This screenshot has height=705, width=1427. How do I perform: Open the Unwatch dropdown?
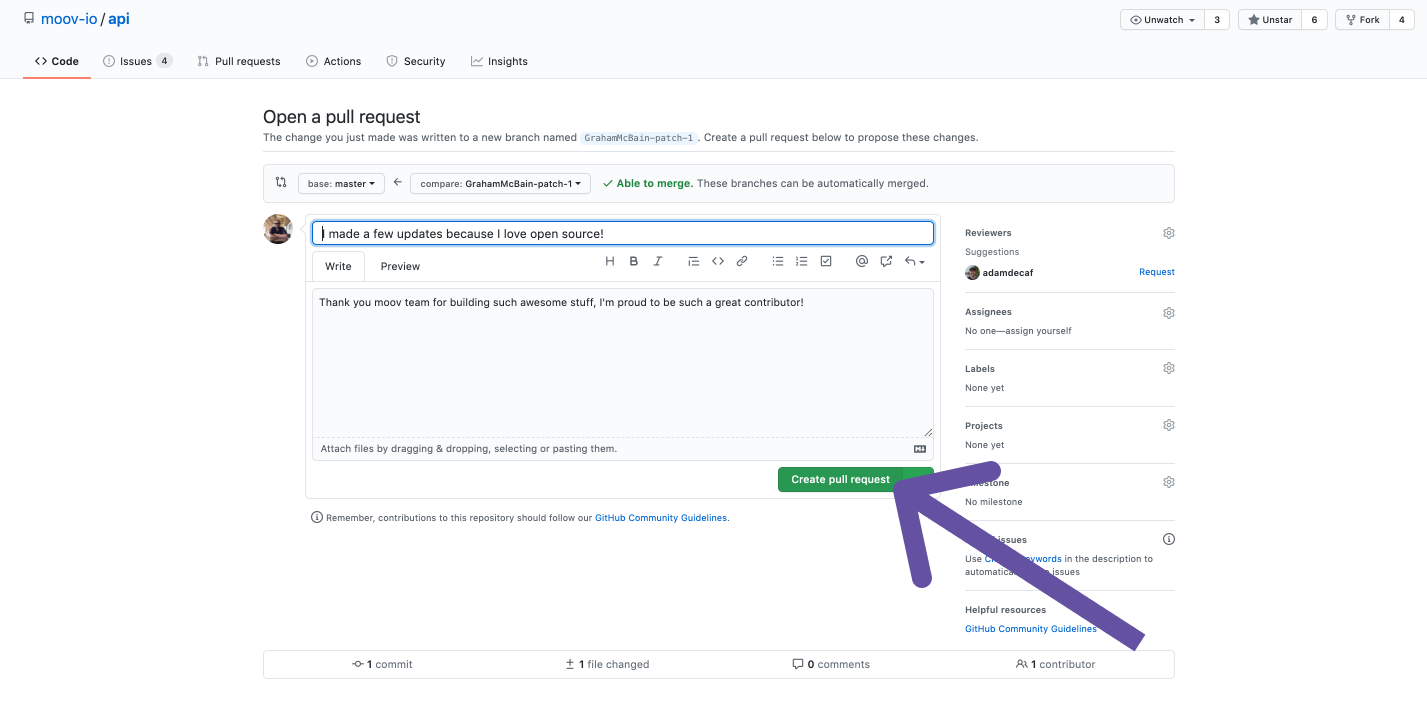(x=1162, y=20)
